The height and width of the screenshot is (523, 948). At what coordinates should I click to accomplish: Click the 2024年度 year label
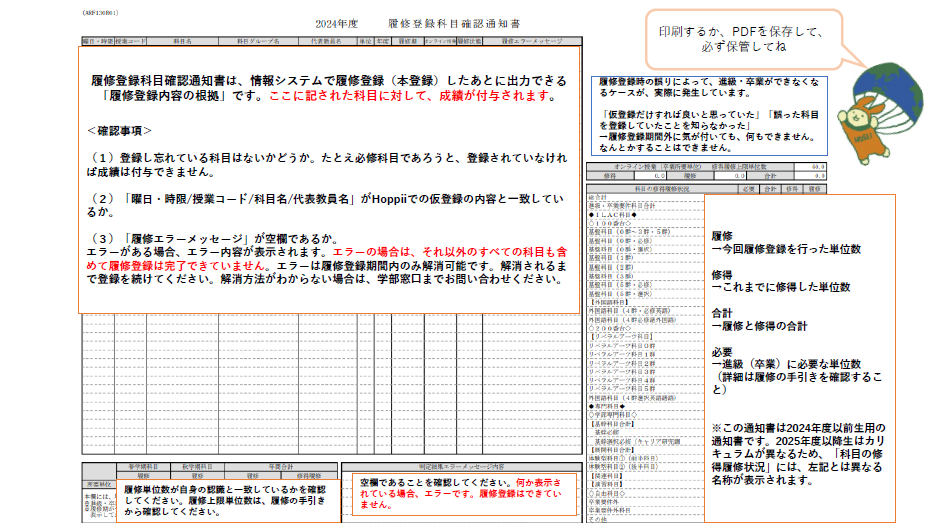point(331,22)
